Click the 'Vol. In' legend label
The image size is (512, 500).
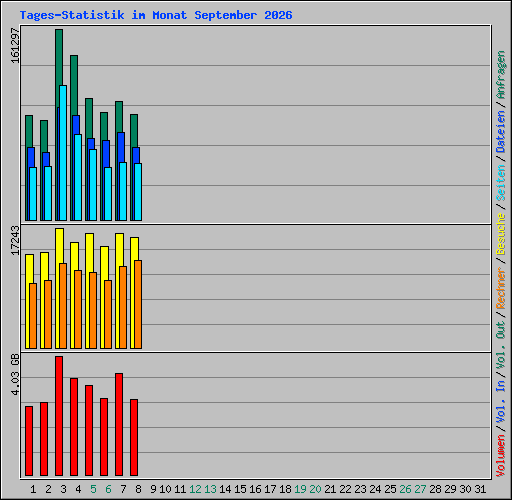tap(501, 403)
